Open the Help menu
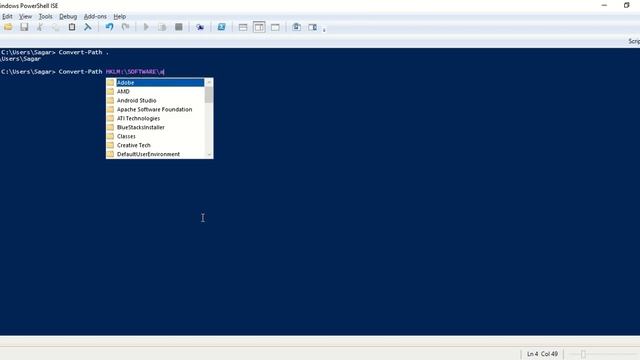 pos(120,16)
